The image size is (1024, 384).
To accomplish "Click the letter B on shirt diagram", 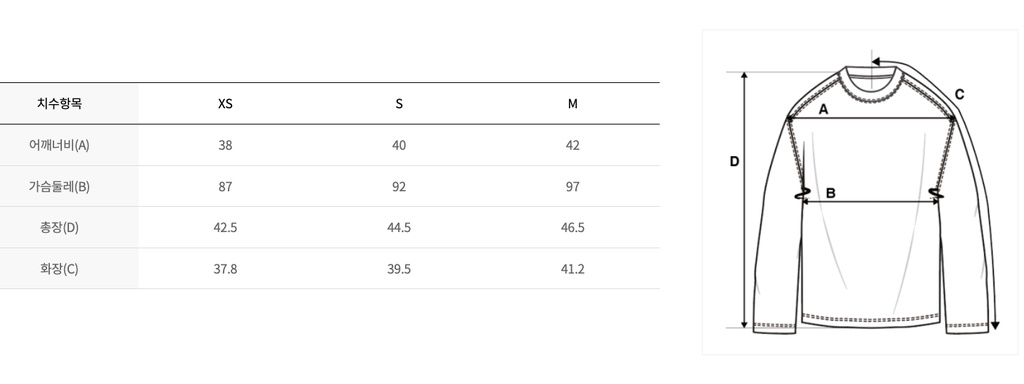I will (831, 193).
